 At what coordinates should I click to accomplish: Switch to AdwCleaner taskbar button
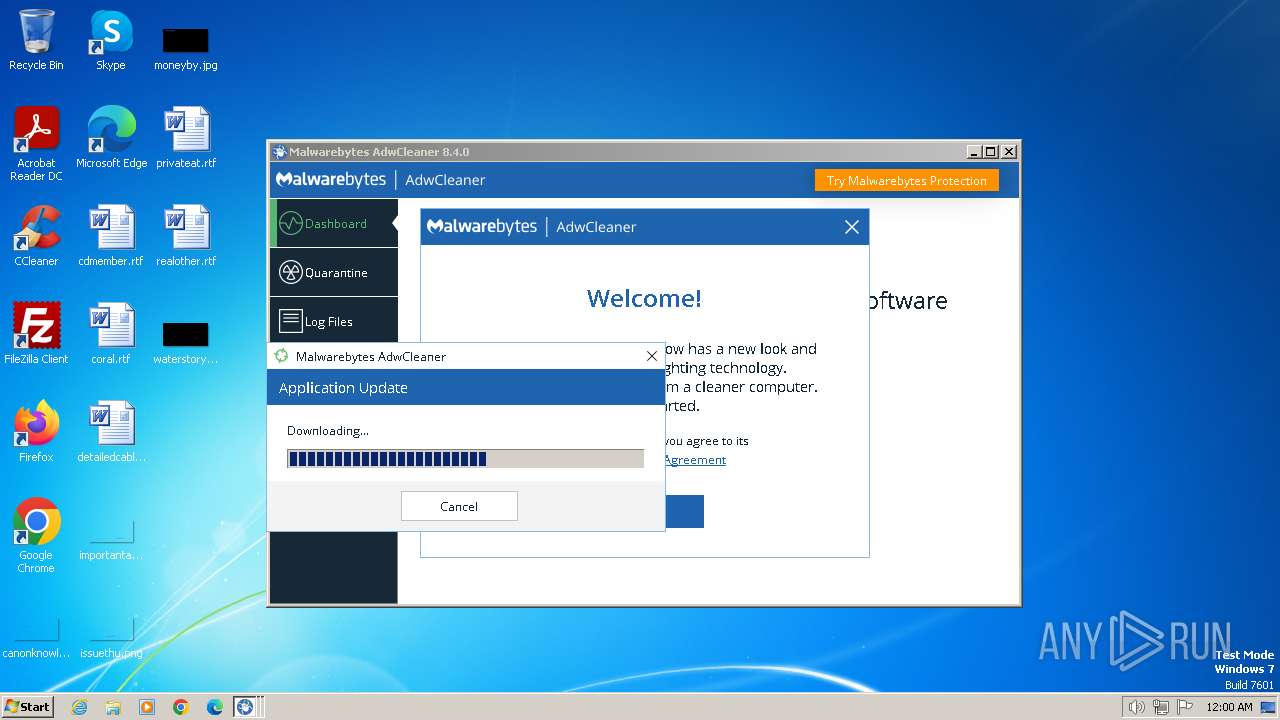click(x=246, y=707)
